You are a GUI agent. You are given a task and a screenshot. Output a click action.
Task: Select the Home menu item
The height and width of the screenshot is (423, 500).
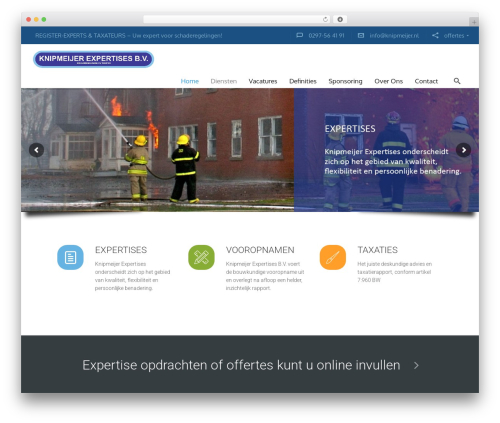tap(190, 81)
